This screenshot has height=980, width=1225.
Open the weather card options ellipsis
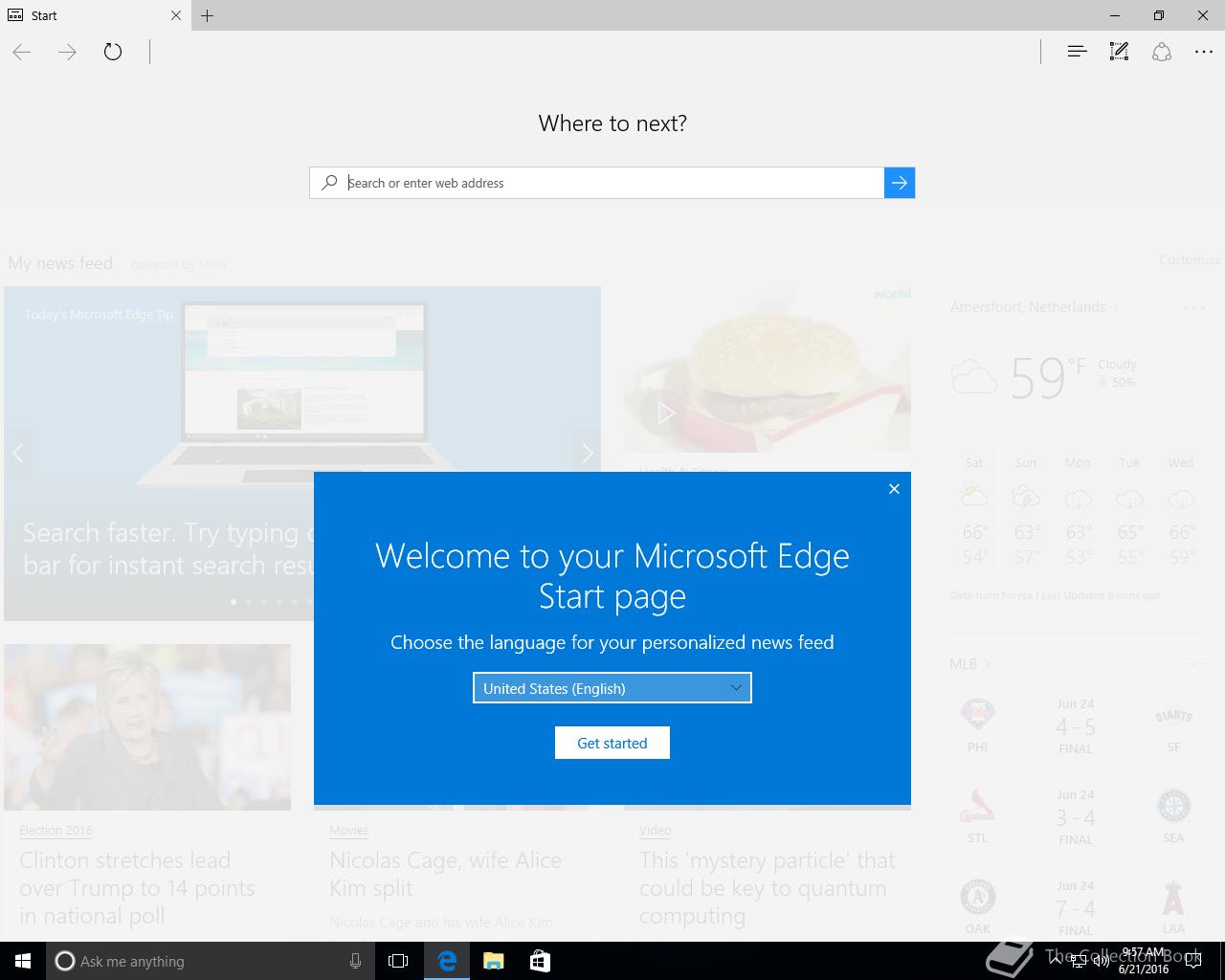(1194, 308)
